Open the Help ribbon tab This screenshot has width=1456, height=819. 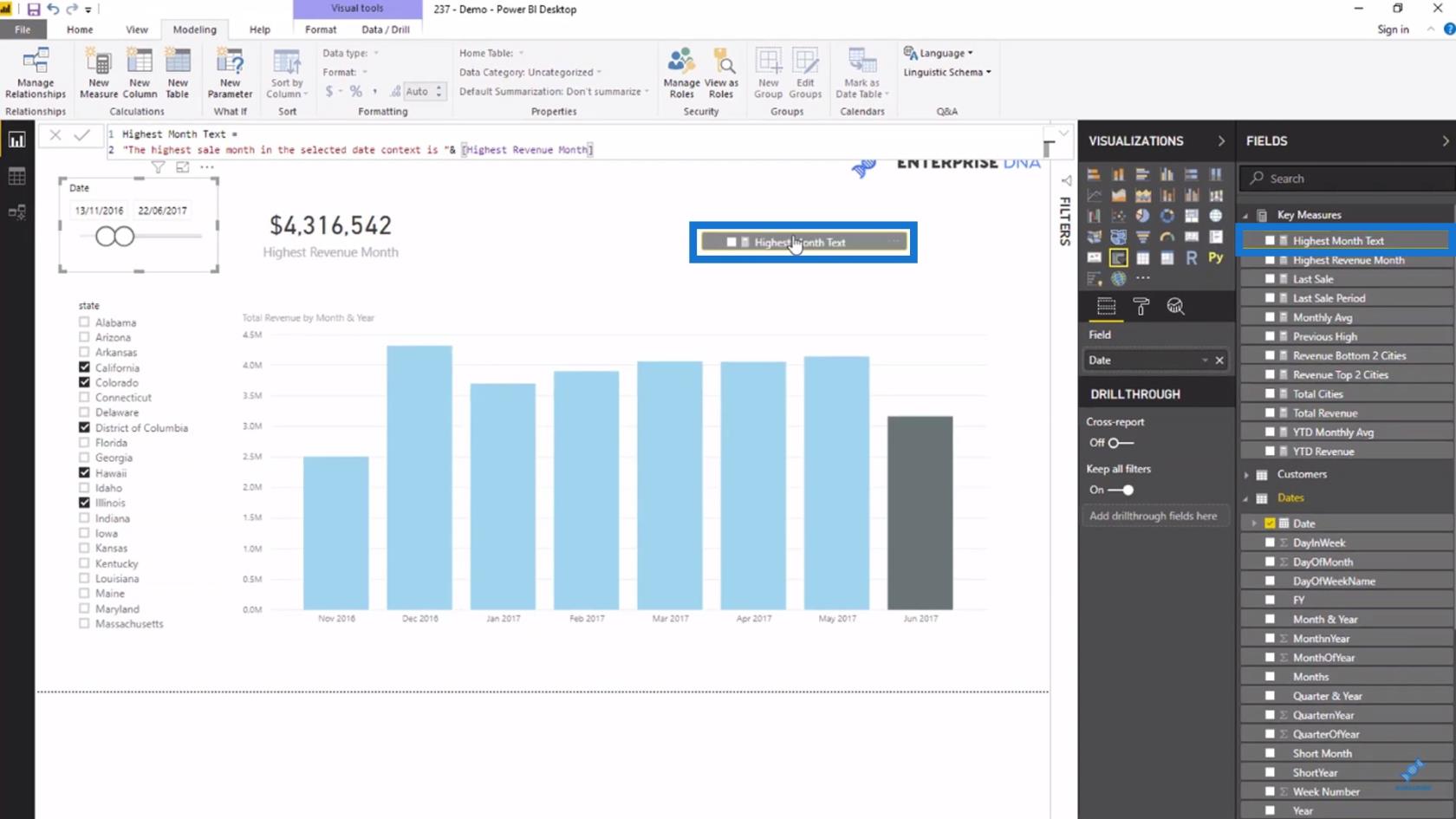[260, 29]
